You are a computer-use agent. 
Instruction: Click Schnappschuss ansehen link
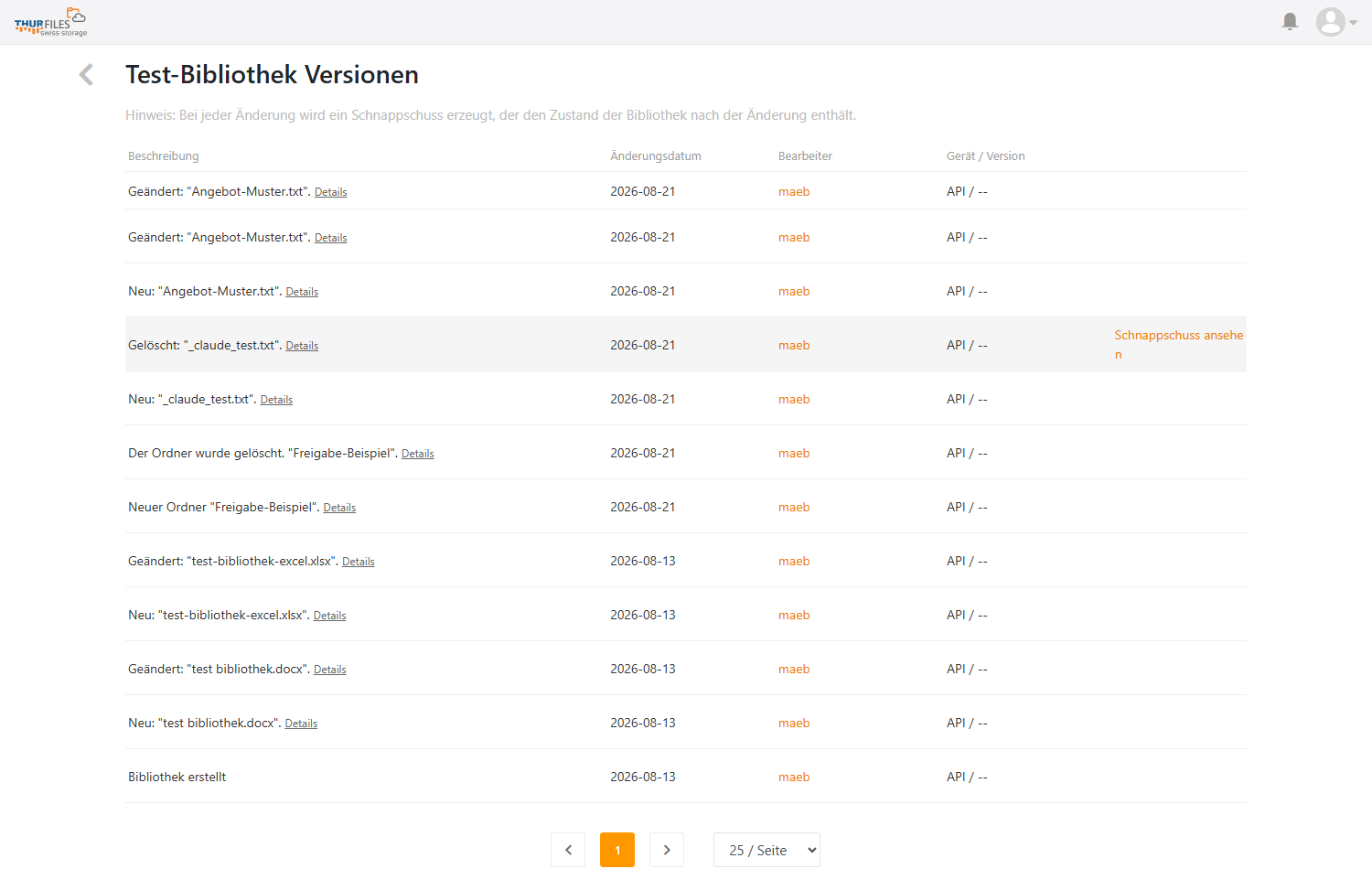1178,345
